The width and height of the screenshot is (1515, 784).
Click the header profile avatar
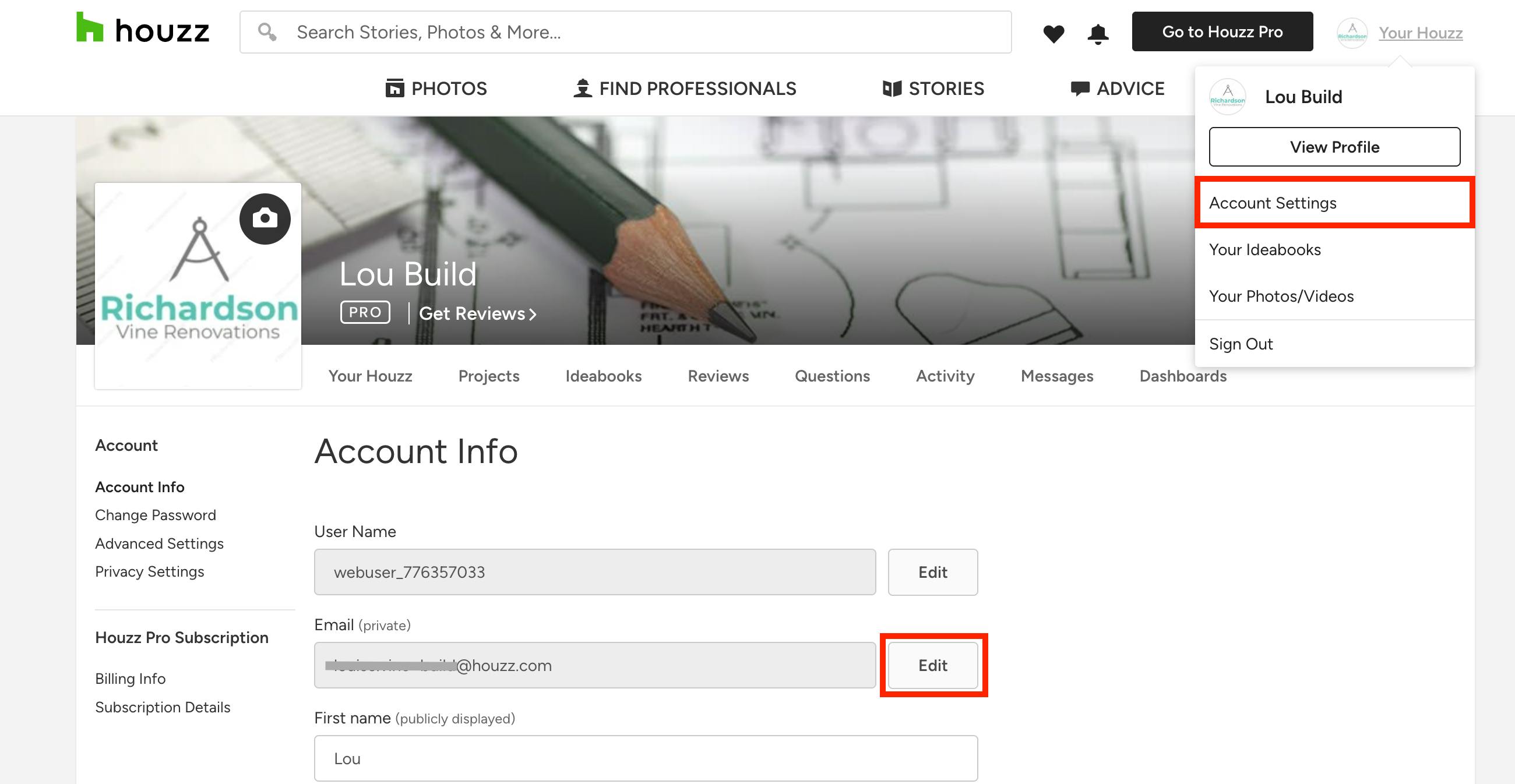[x=1351, y=33]
